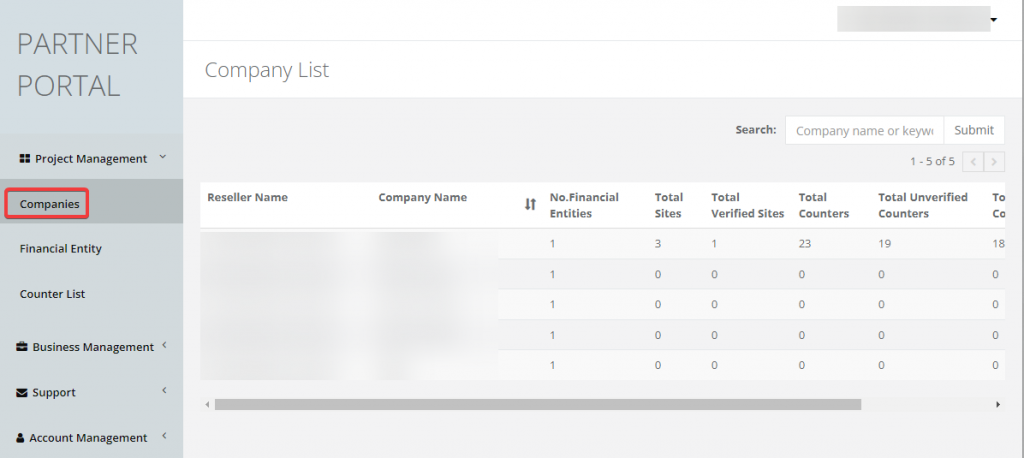Open the Companies menu item
The image size is (1024, 458).
pyautogui.click(x=49, y=204)
